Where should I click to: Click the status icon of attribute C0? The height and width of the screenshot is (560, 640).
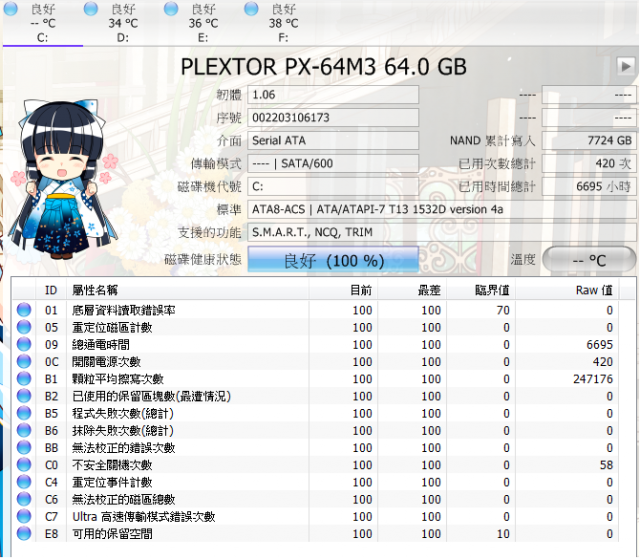point(24,464)
